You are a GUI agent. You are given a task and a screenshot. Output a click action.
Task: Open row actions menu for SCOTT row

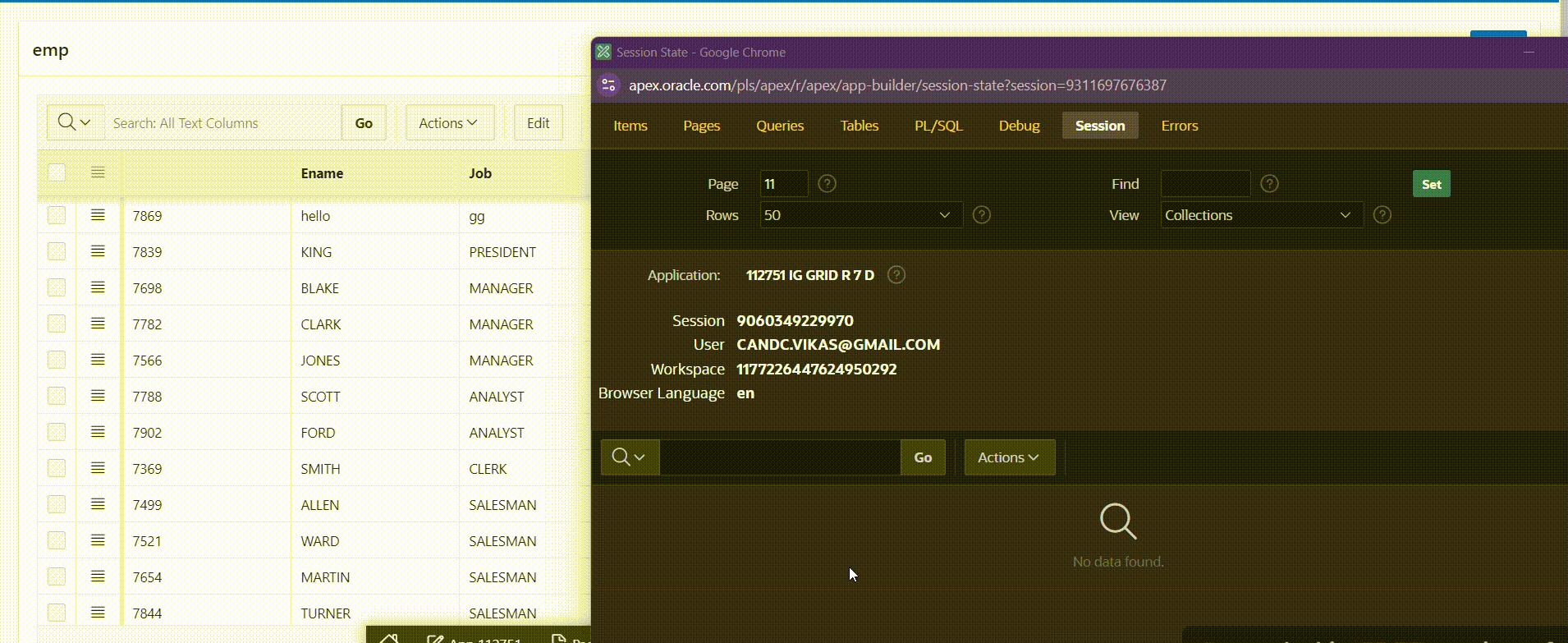point(98,396)
